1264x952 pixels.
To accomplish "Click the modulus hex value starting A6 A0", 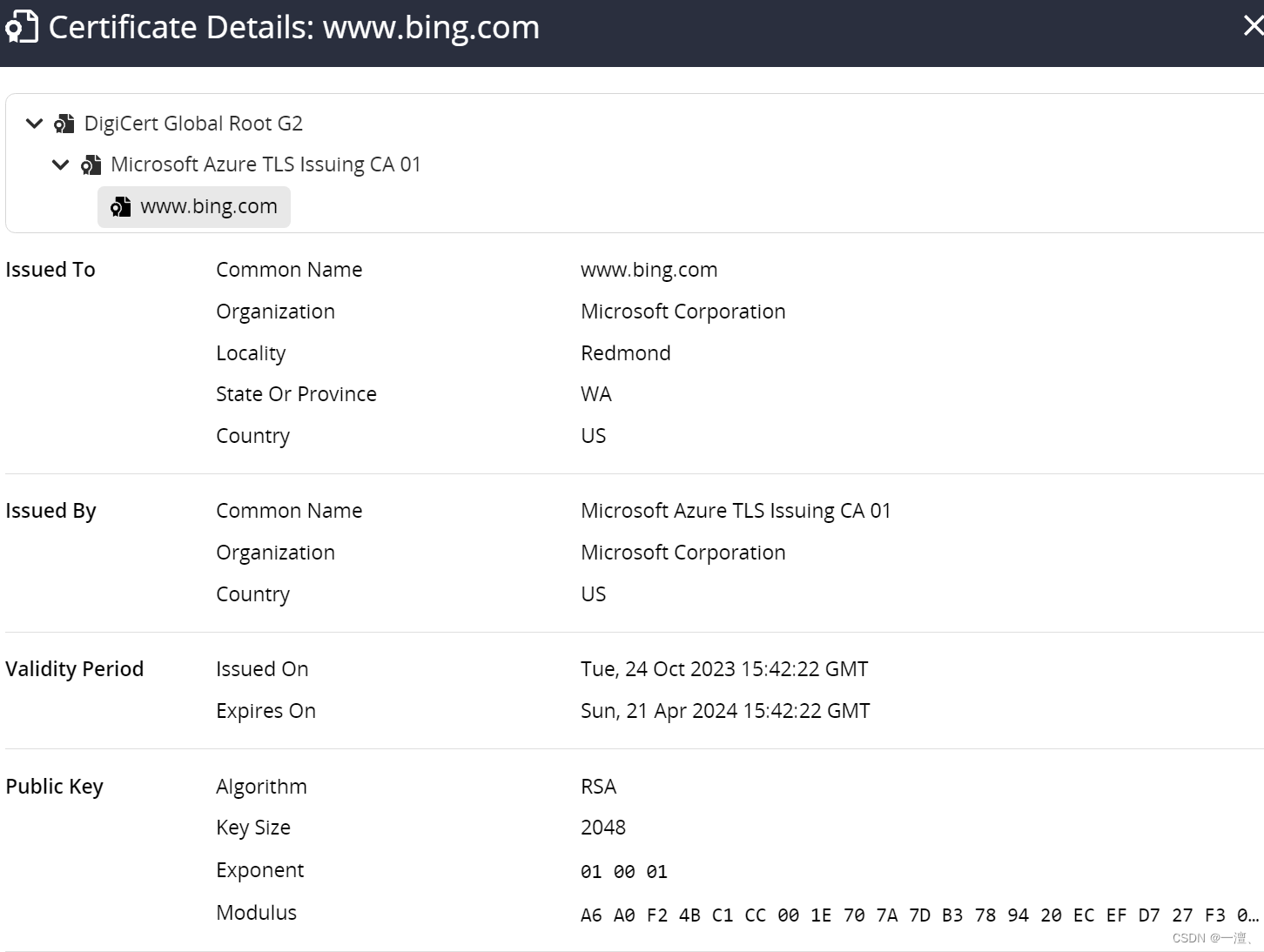I will (920, 915).
